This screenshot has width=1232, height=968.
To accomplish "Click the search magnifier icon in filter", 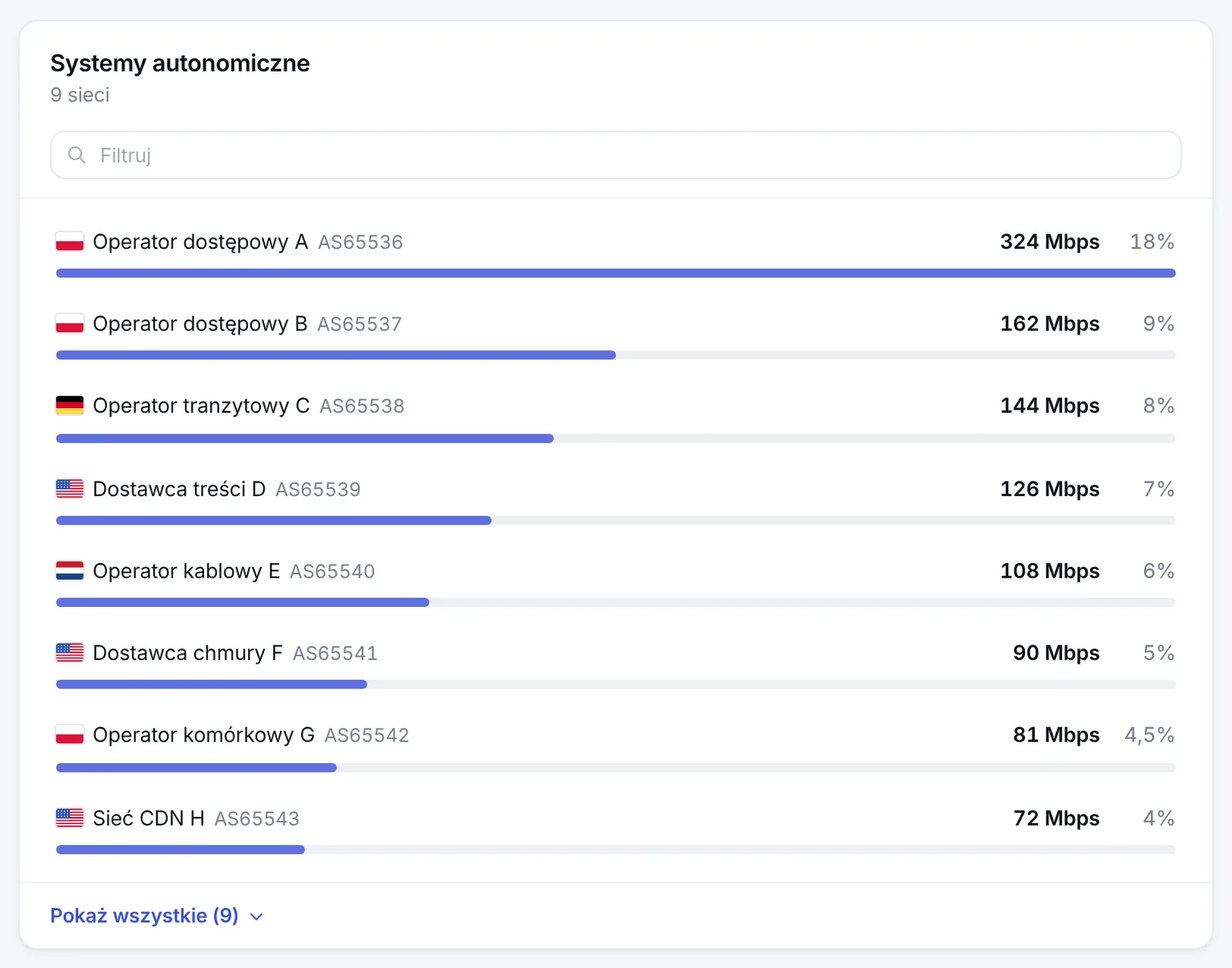I will click(76, 155).
